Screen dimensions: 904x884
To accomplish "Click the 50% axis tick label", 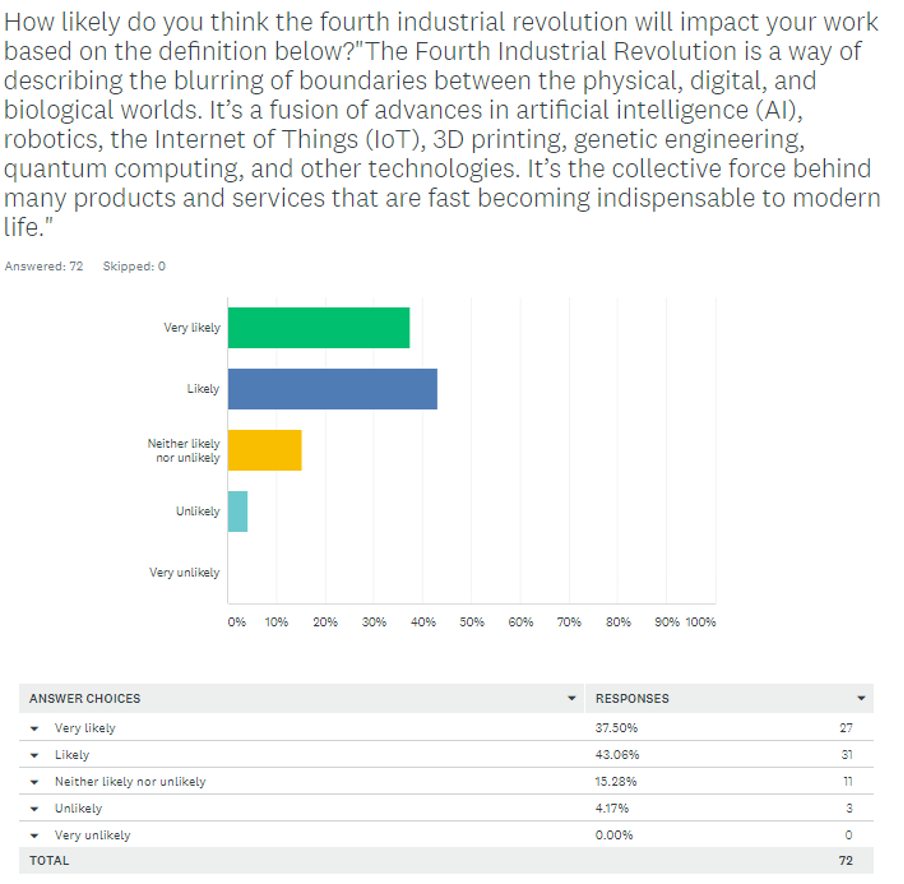I will pyautogui.click(x=472, y=622).
